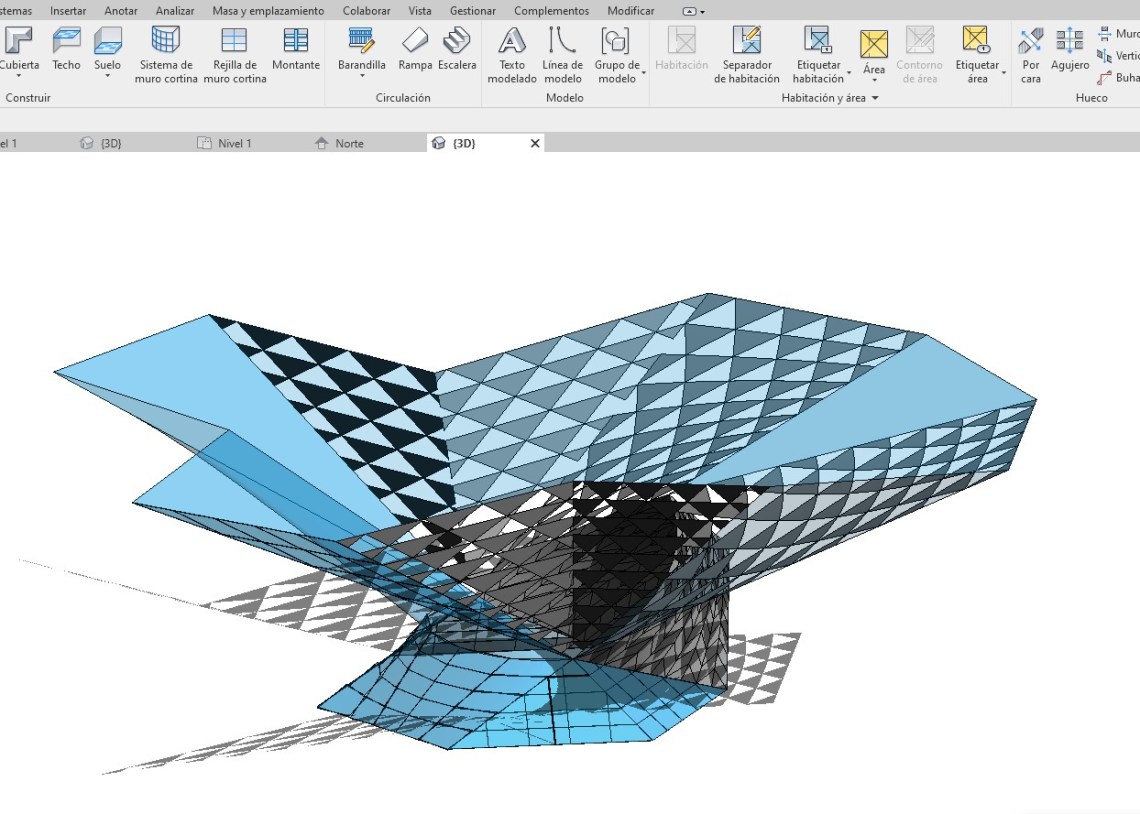
Task: Switch to Masa y emplazamiento tab
Action: coord(268,11)
